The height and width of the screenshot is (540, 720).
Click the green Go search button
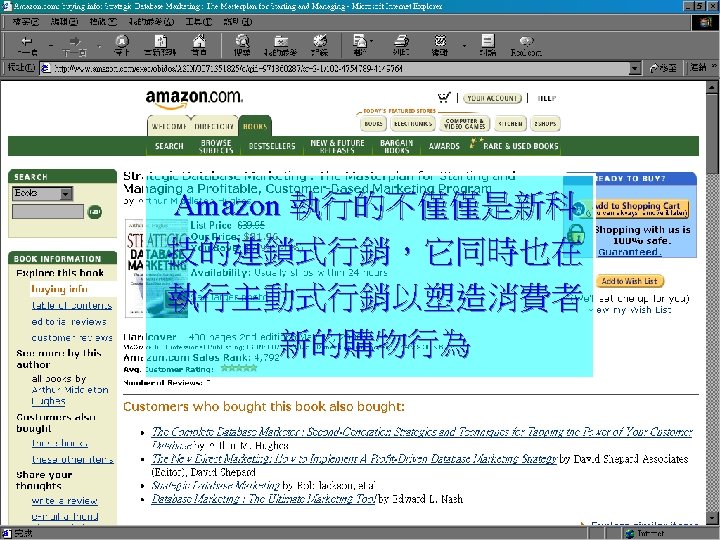coord(95,212)
